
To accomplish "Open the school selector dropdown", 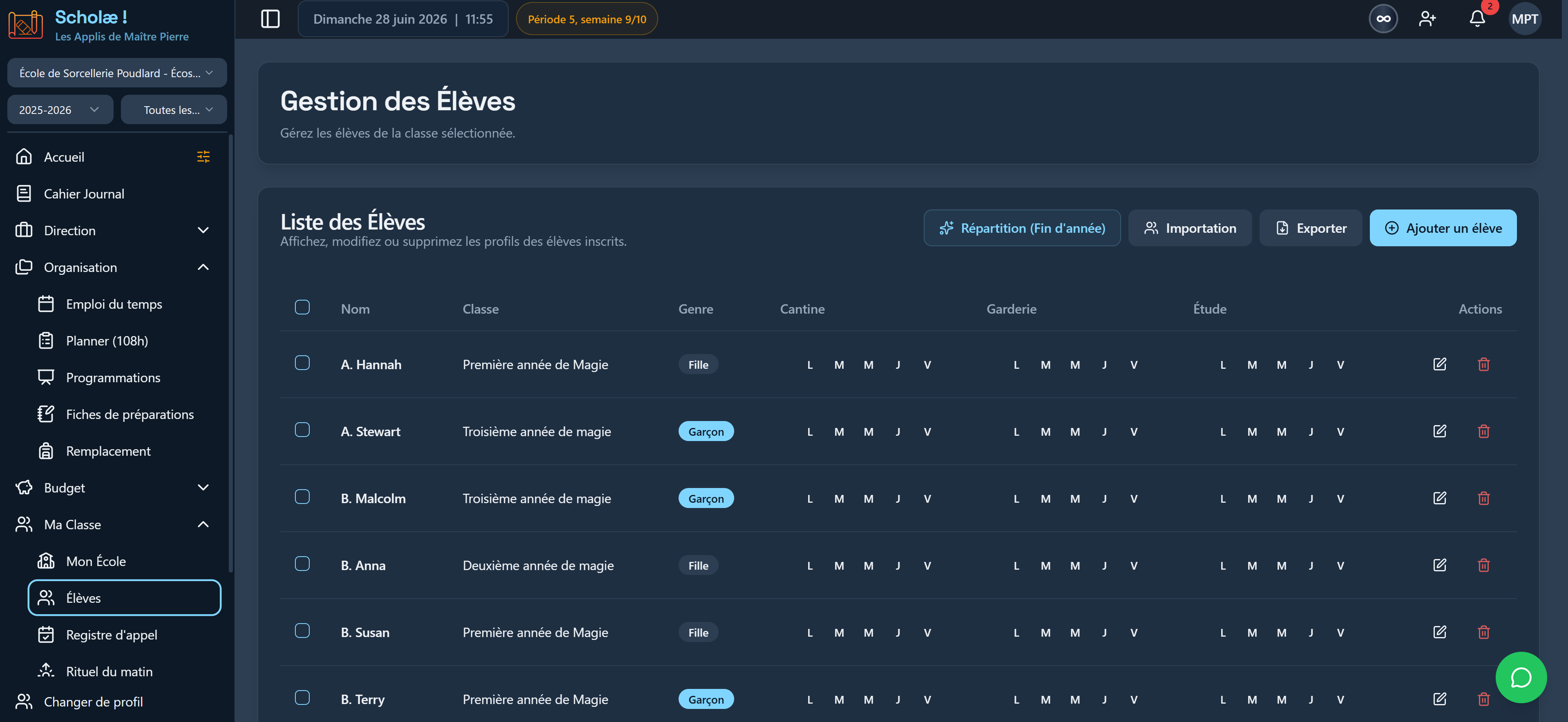I will (117, 73).
